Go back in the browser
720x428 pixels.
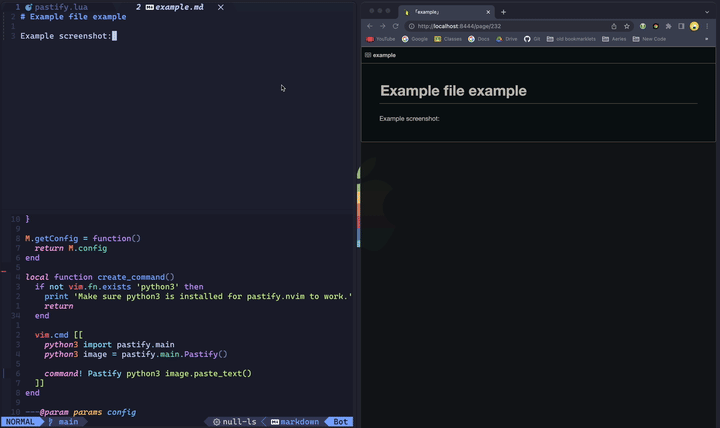(370, 26)
